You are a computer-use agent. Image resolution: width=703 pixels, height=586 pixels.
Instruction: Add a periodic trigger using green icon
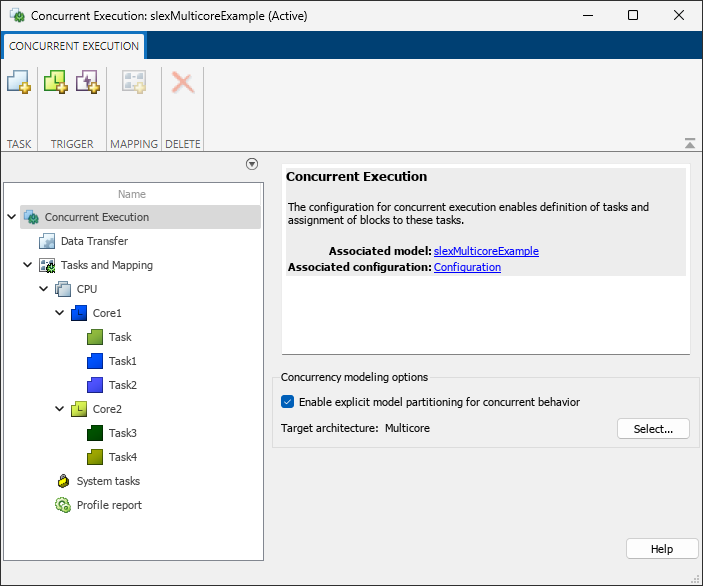55,83
